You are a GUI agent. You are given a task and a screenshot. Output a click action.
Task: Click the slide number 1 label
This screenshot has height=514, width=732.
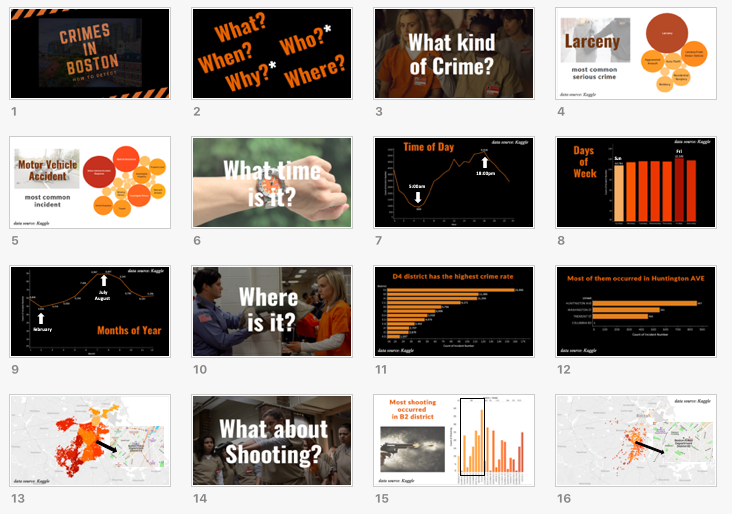point(14,113)
